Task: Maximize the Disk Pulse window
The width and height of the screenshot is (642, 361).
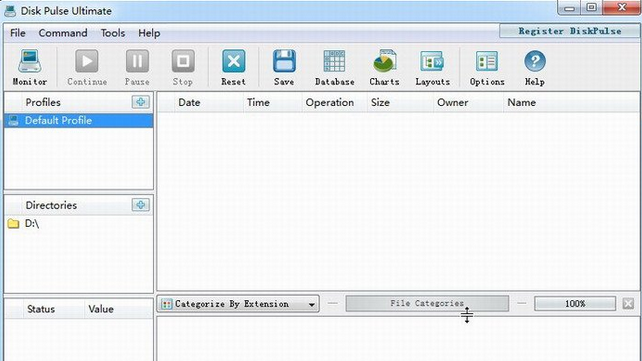Action: [591, 8]
